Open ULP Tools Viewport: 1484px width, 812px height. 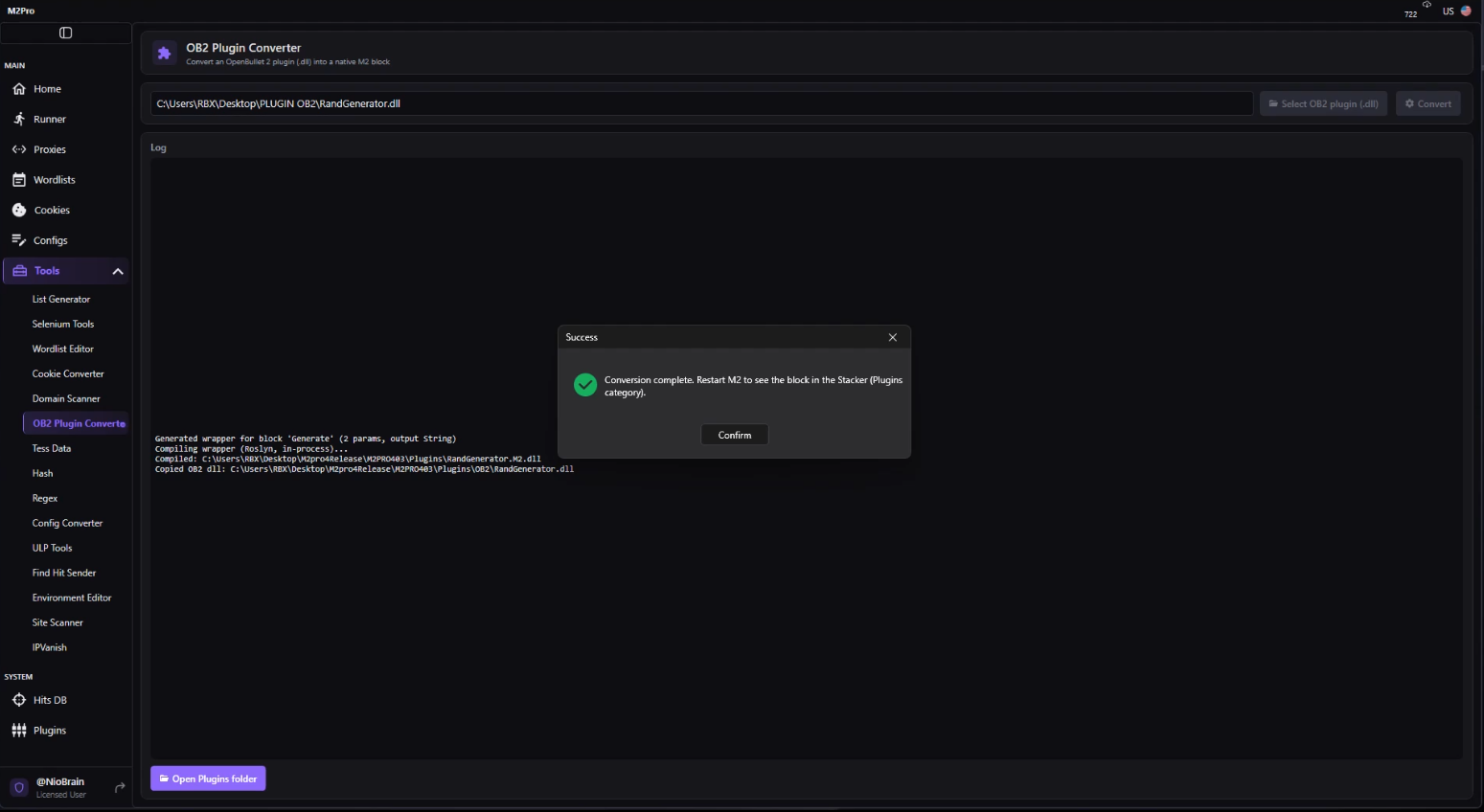pos(53,549)
